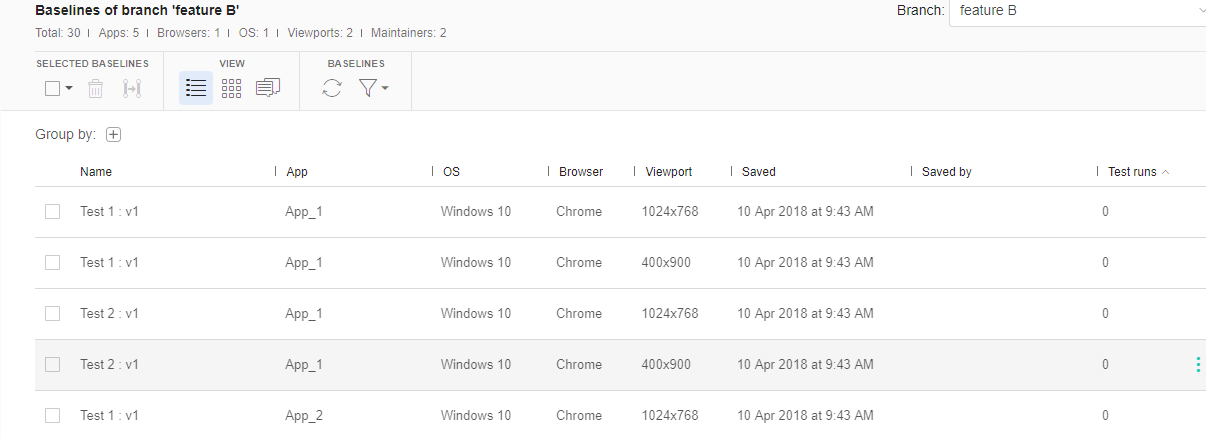Viewport: 1206px width, 437px height.
Task: Open the three-dot menu on the highlighted row
Action: click(x=1198, y=365)
